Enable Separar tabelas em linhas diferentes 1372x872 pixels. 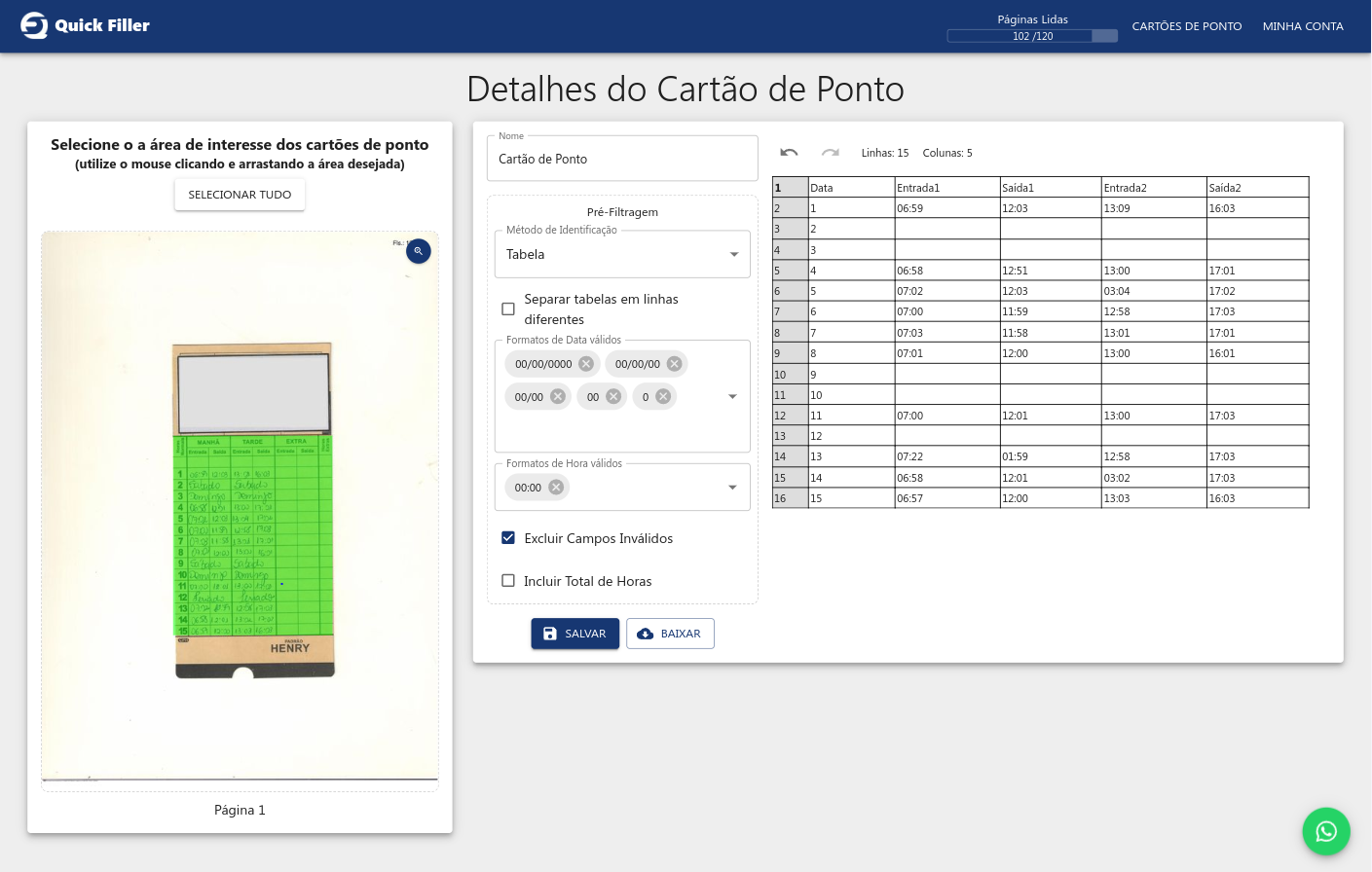[507, 309]
